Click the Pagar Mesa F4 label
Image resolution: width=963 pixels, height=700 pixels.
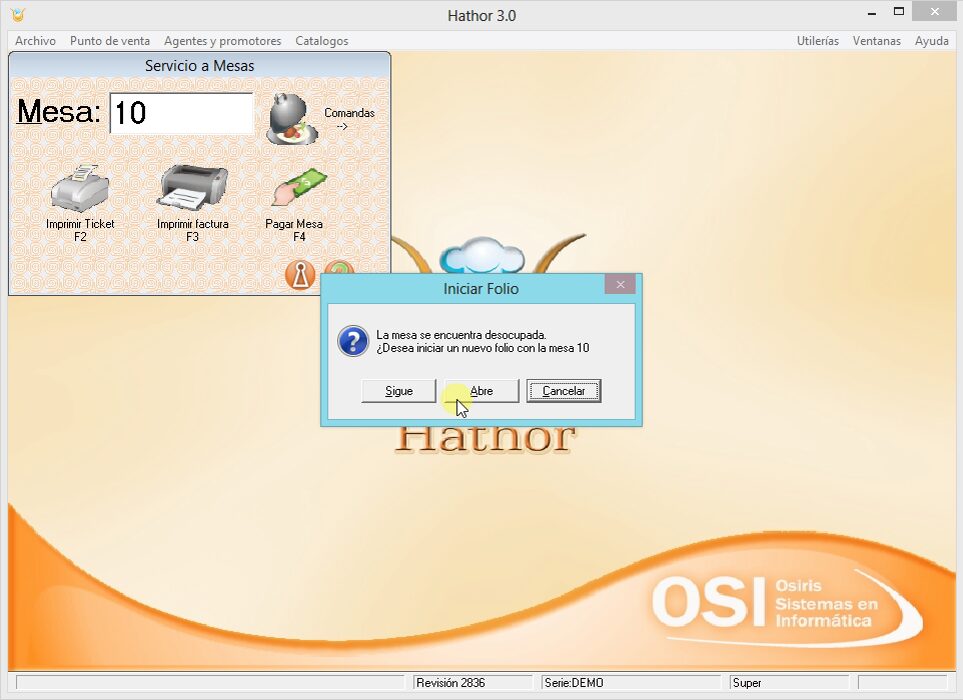(x=294, y=230)
